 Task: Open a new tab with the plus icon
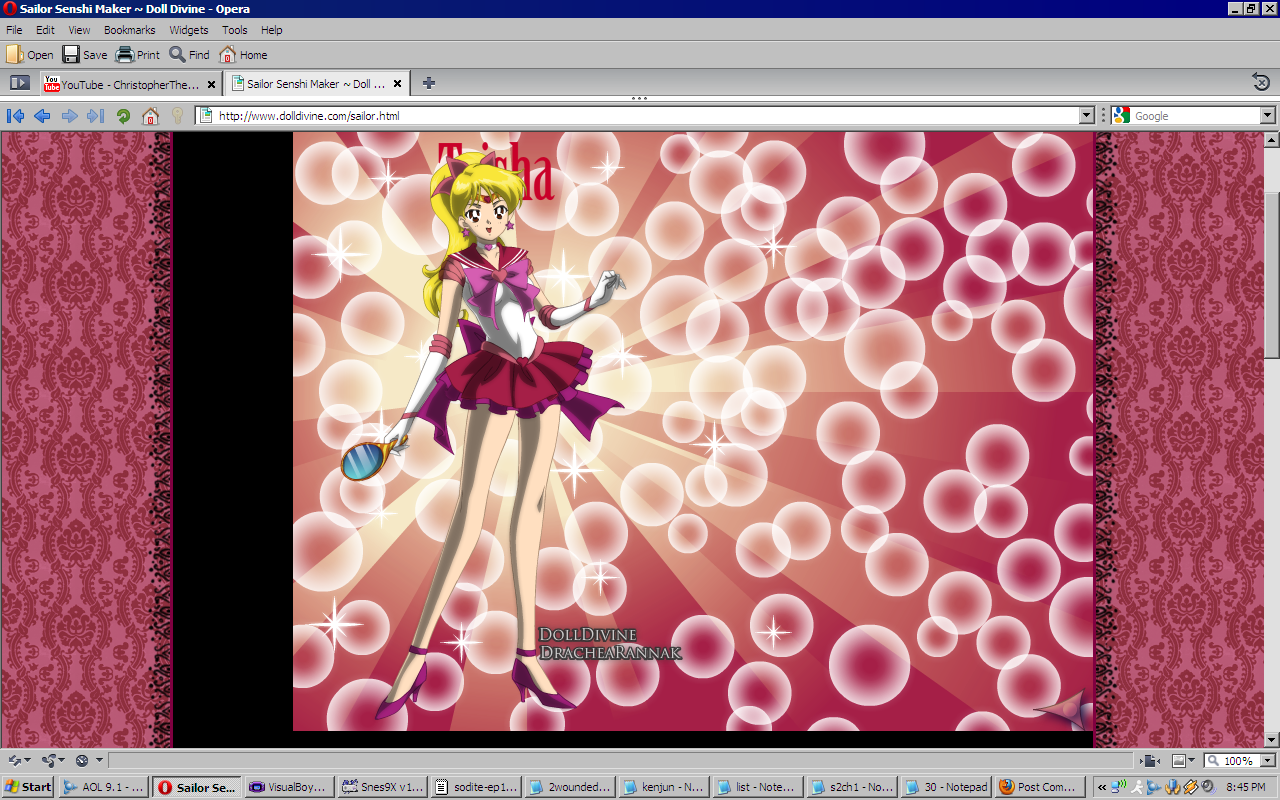coord(429,83)
